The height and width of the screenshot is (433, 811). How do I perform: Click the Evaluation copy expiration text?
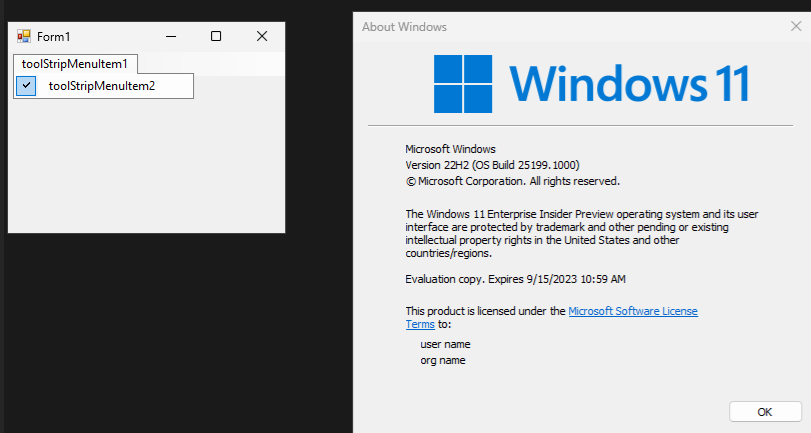point(516,279)
